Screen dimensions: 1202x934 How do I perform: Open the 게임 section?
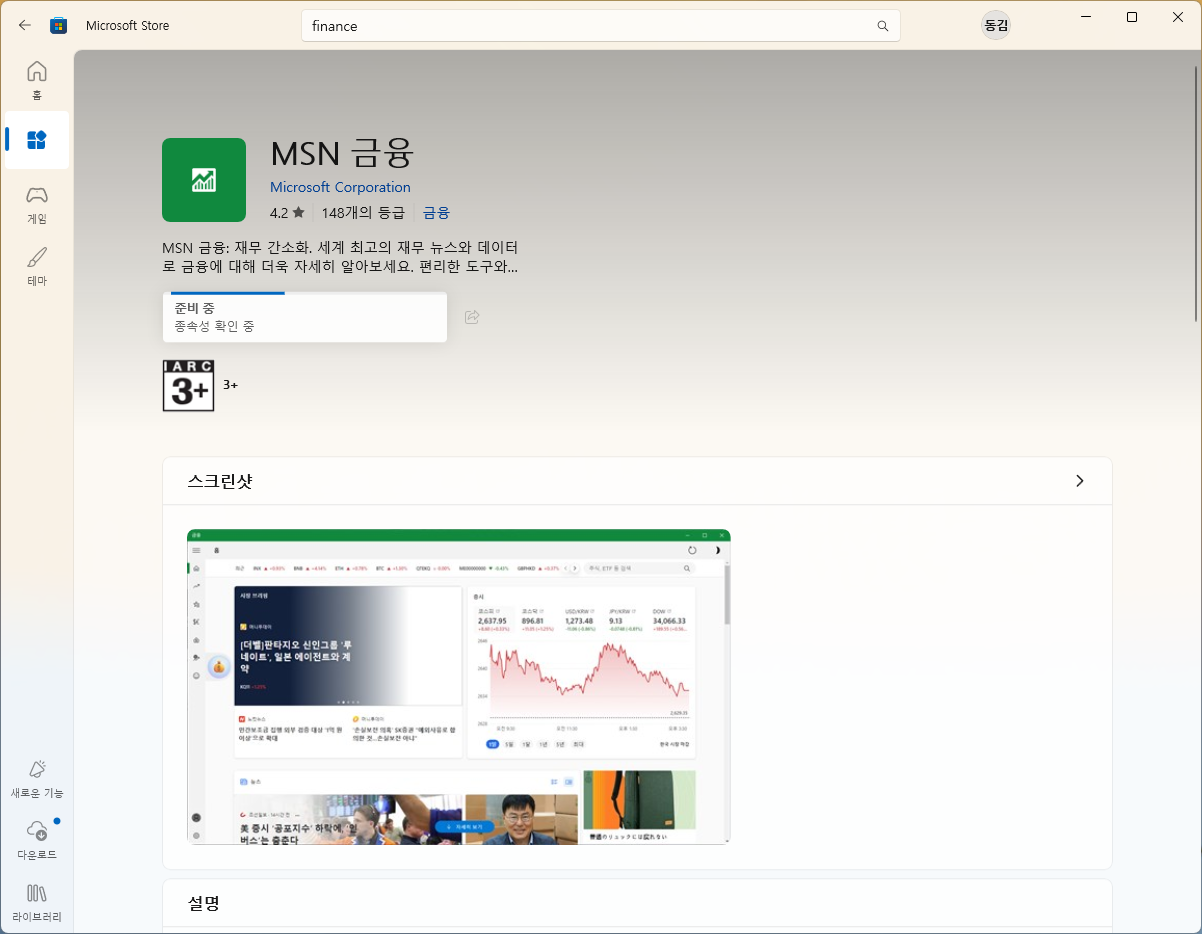click(37, 204)
